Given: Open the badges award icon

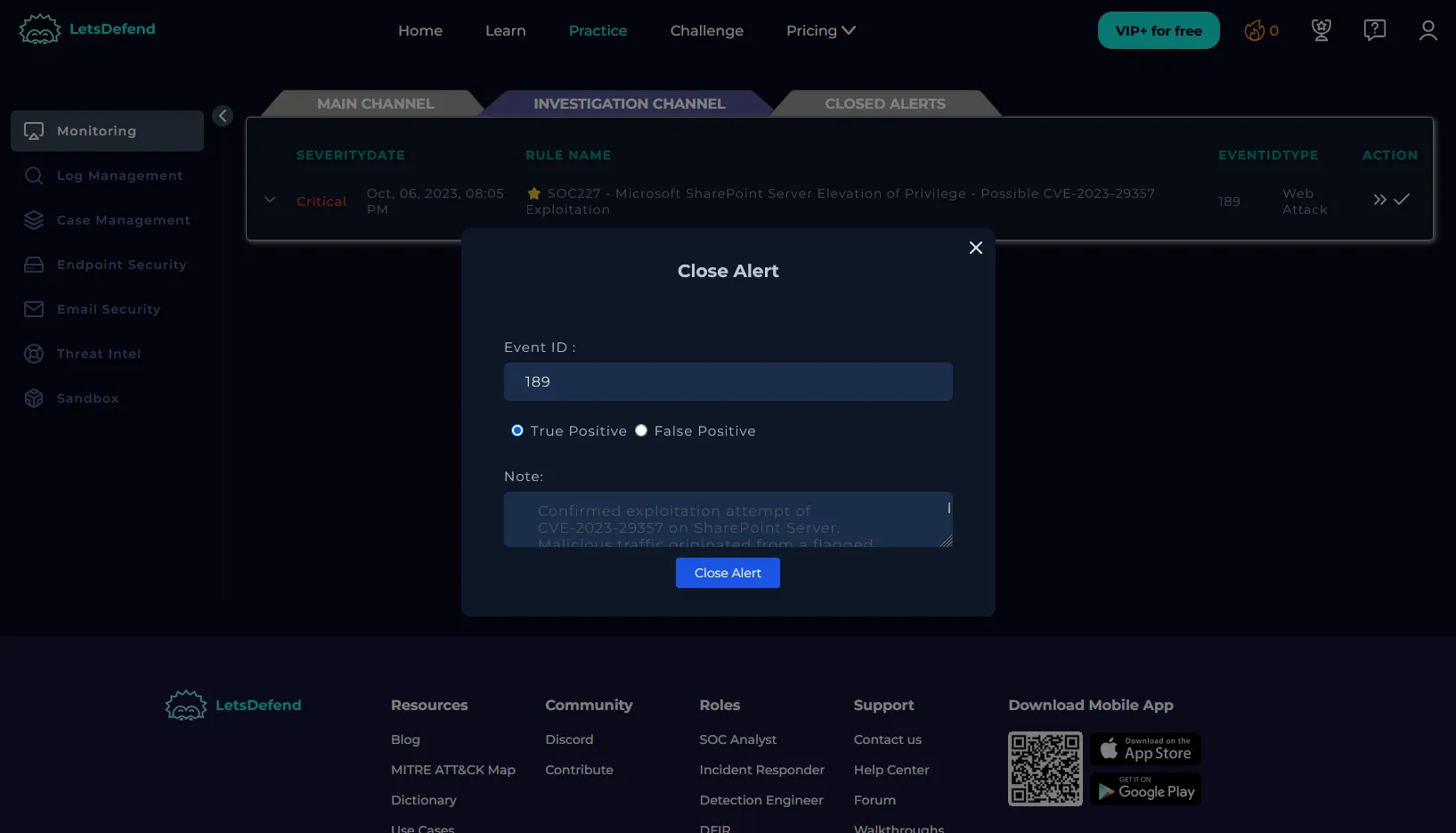Looking at the screenshot, I should pos(1321,30).
